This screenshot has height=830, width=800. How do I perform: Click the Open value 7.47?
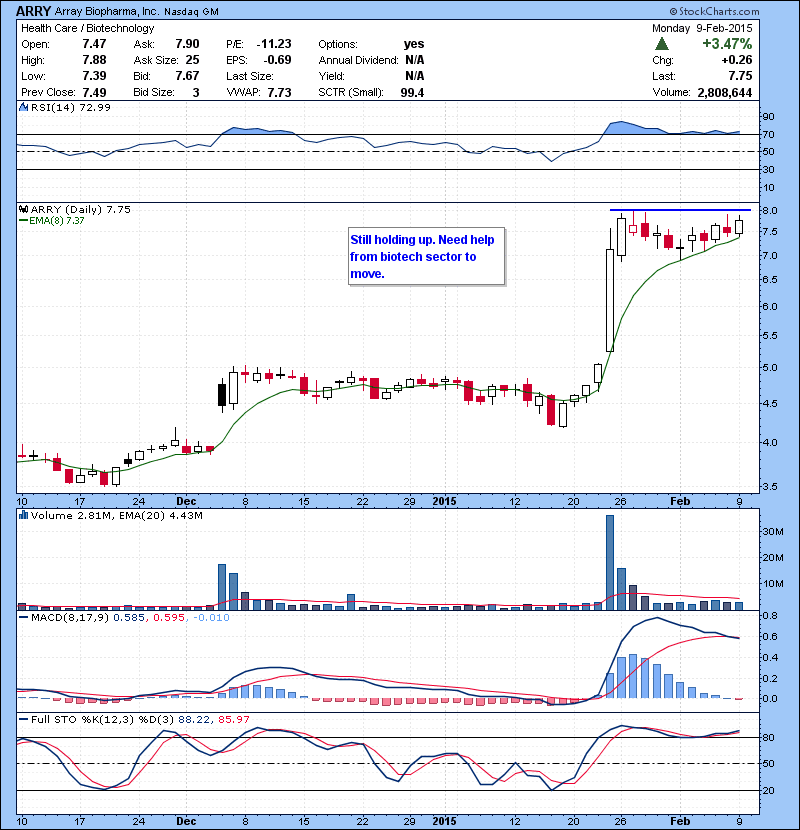point(94,44)
